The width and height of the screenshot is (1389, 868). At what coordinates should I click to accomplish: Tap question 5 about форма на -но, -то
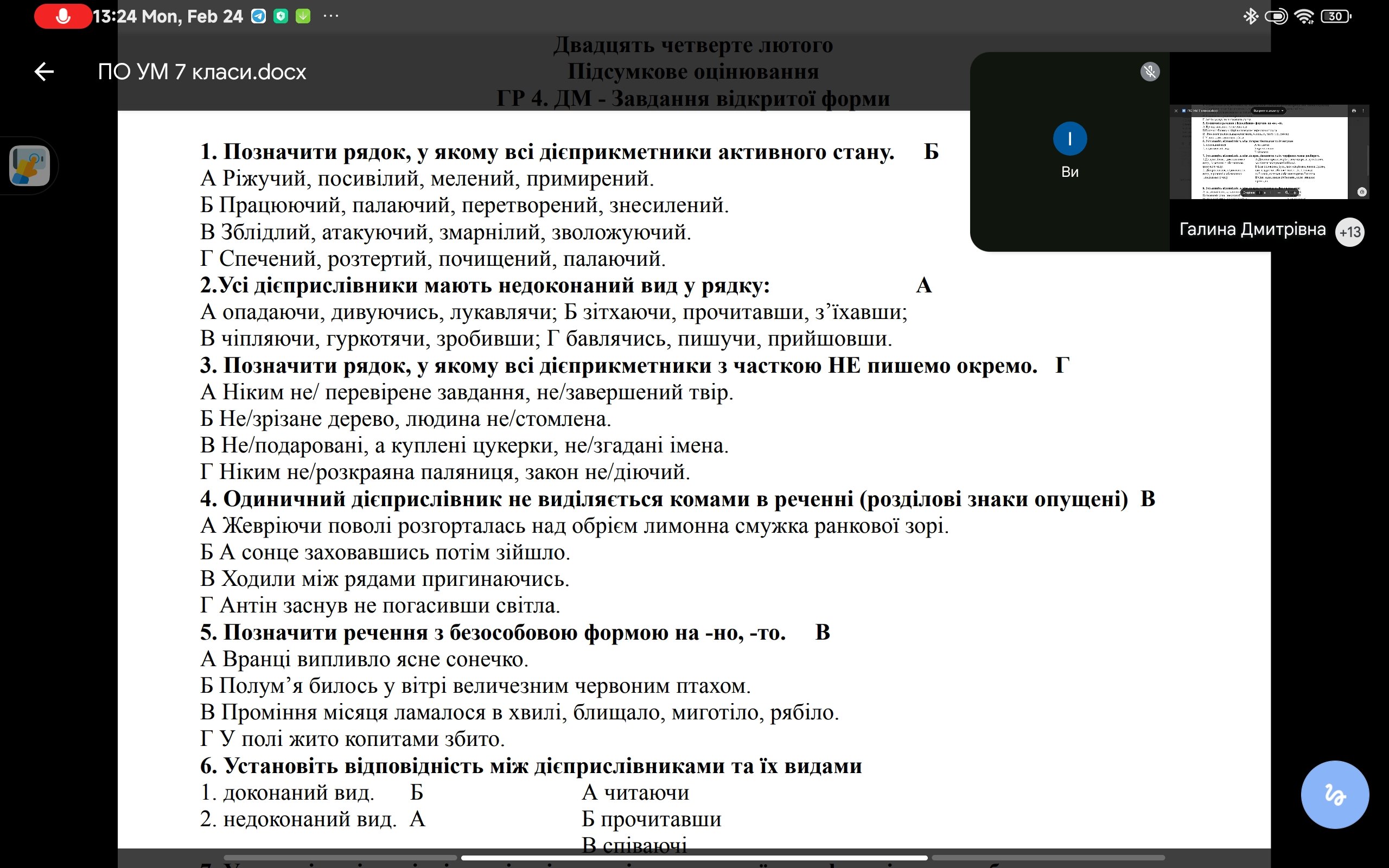493,633
